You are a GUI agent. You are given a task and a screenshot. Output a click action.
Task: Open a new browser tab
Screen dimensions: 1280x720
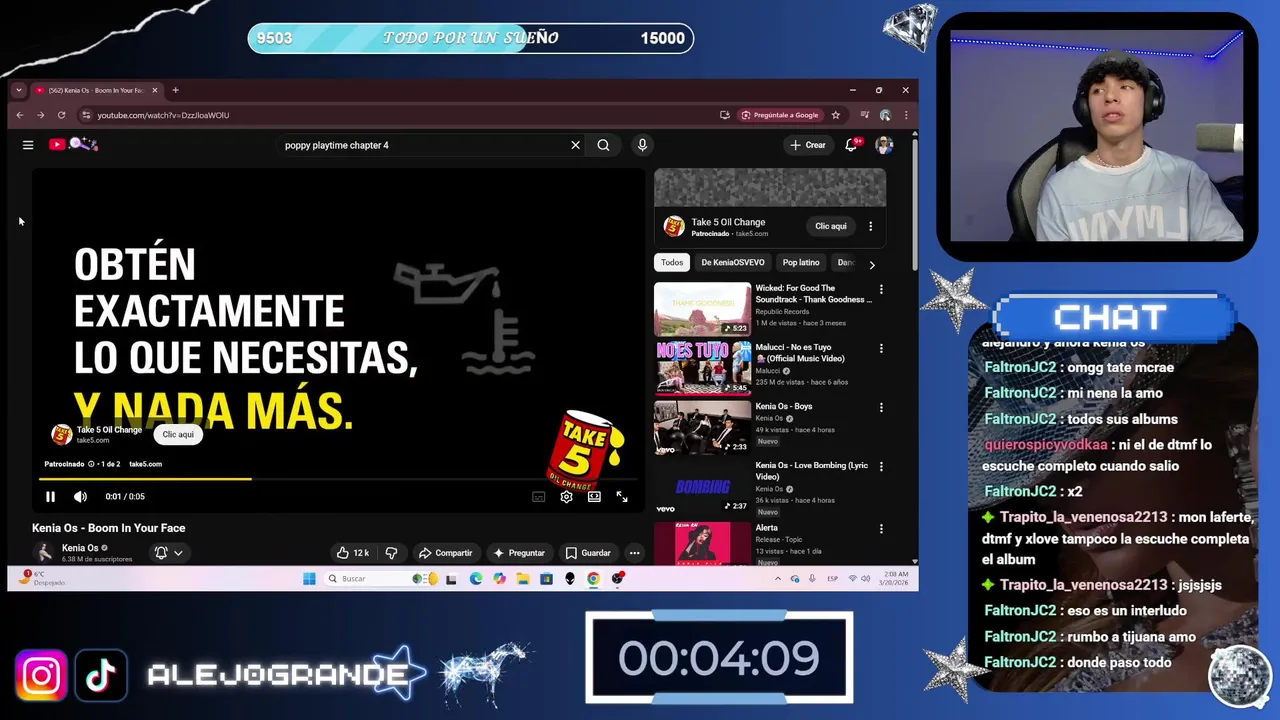(x=175, y=90)
